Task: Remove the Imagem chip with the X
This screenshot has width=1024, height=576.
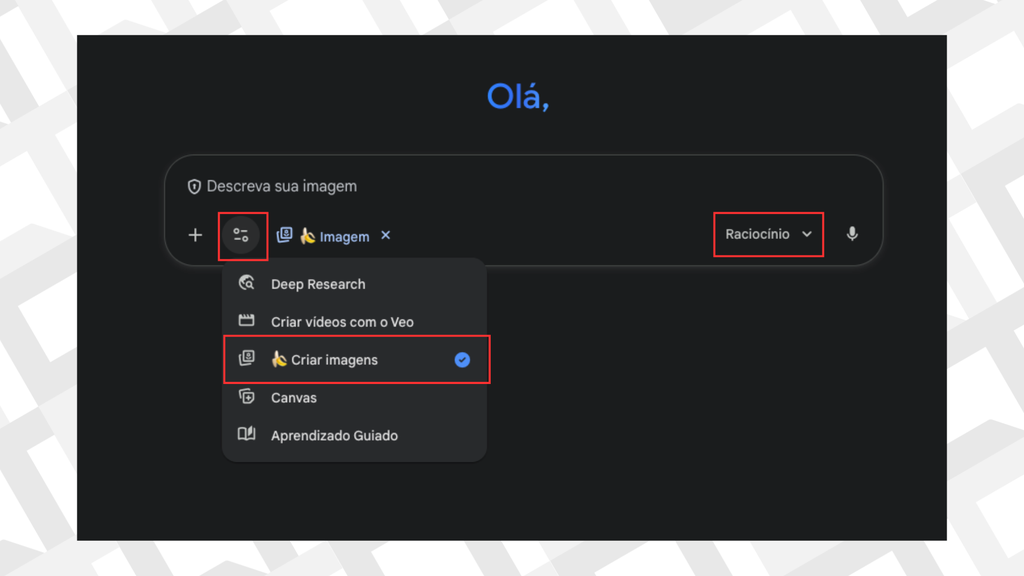Action: tap(386, 236)
